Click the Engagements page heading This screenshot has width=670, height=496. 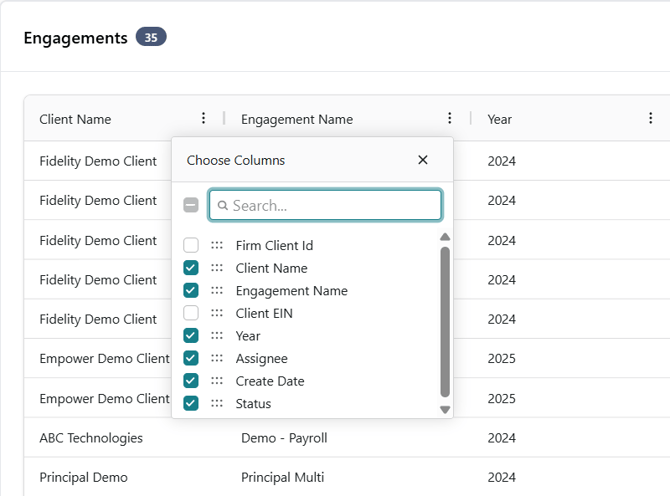click(76, 38)
